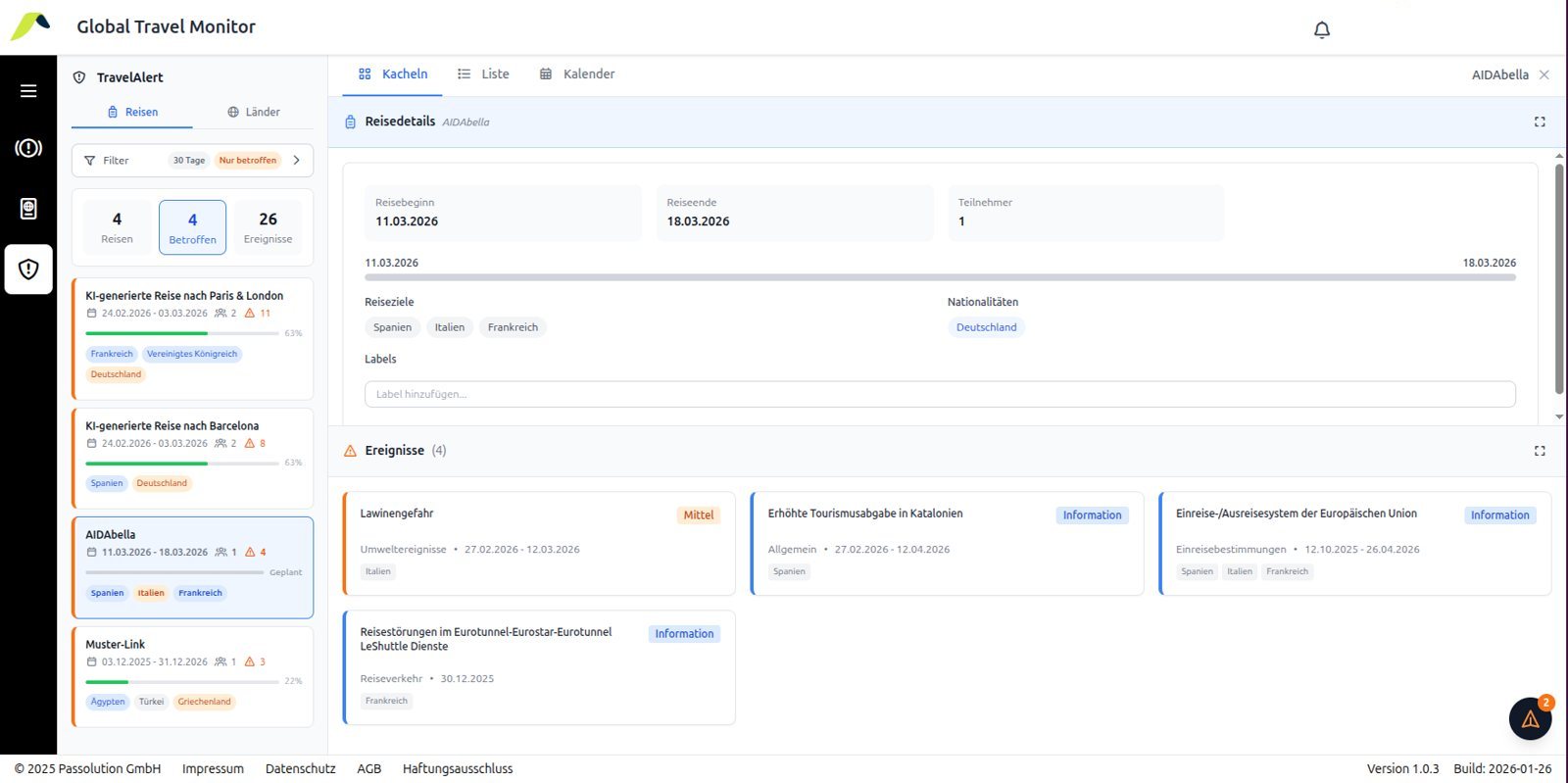1568x783 pixels.
Task: Click the Reisedetails vertical scrollbar
Action: (x=1559, y=279)
